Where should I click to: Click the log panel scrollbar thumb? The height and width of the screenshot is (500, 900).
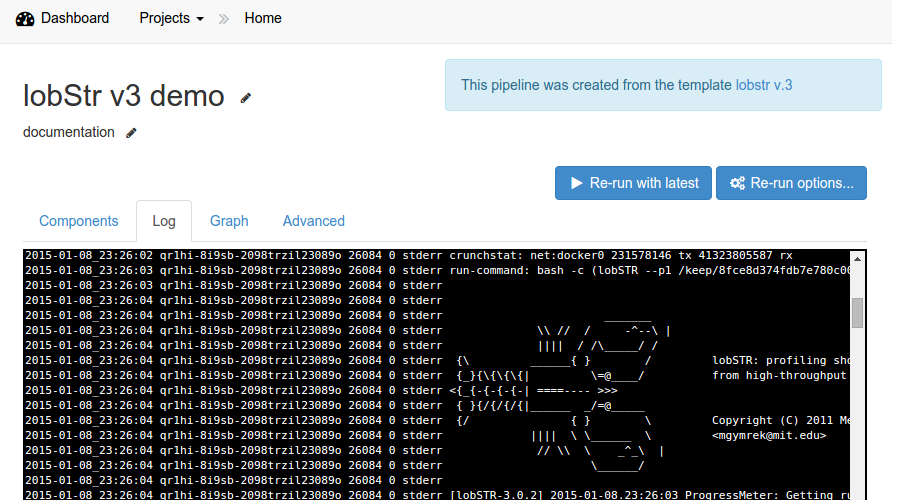tap(857, 312)
